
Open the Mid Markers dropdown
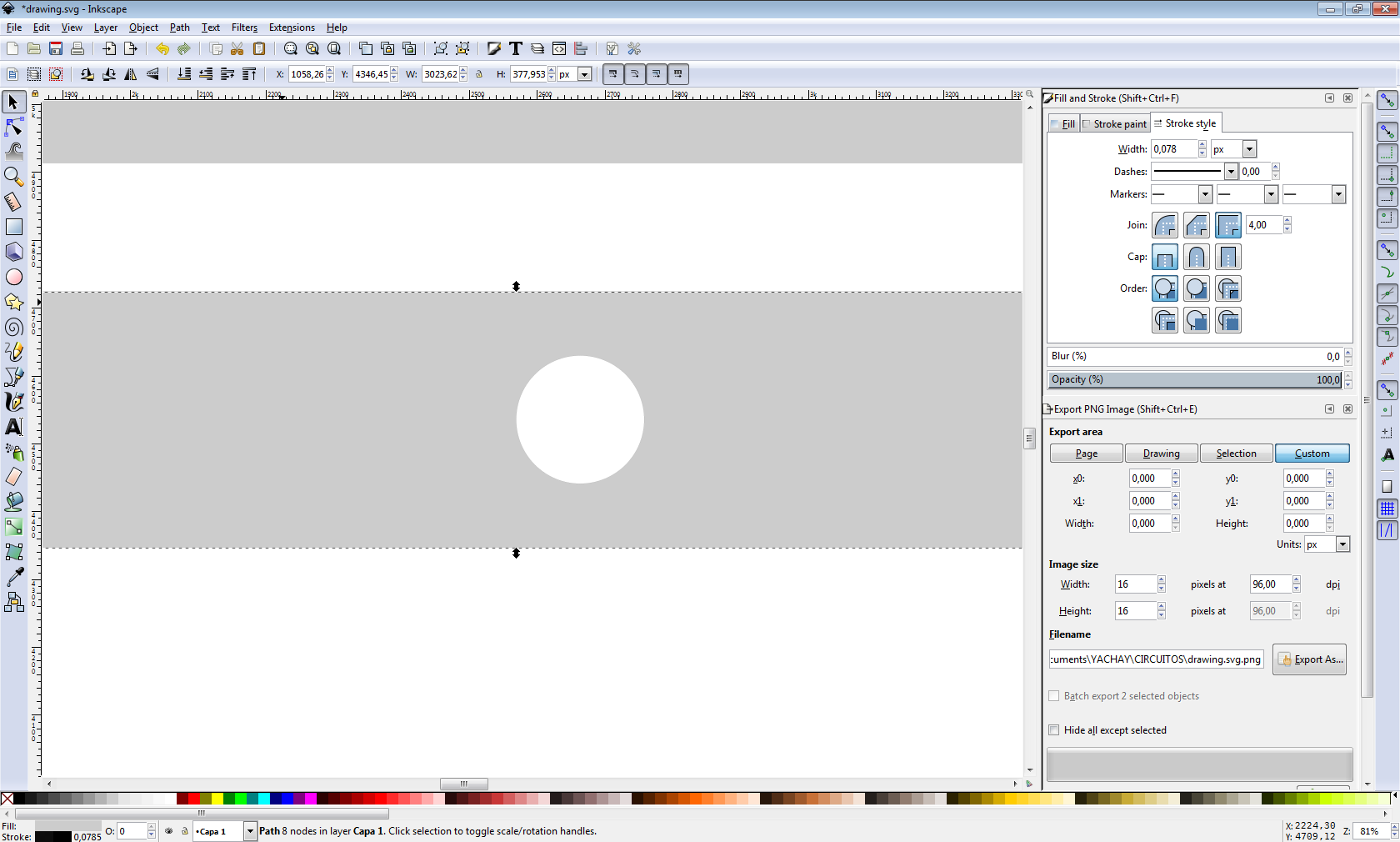(x=1271, y=194)
